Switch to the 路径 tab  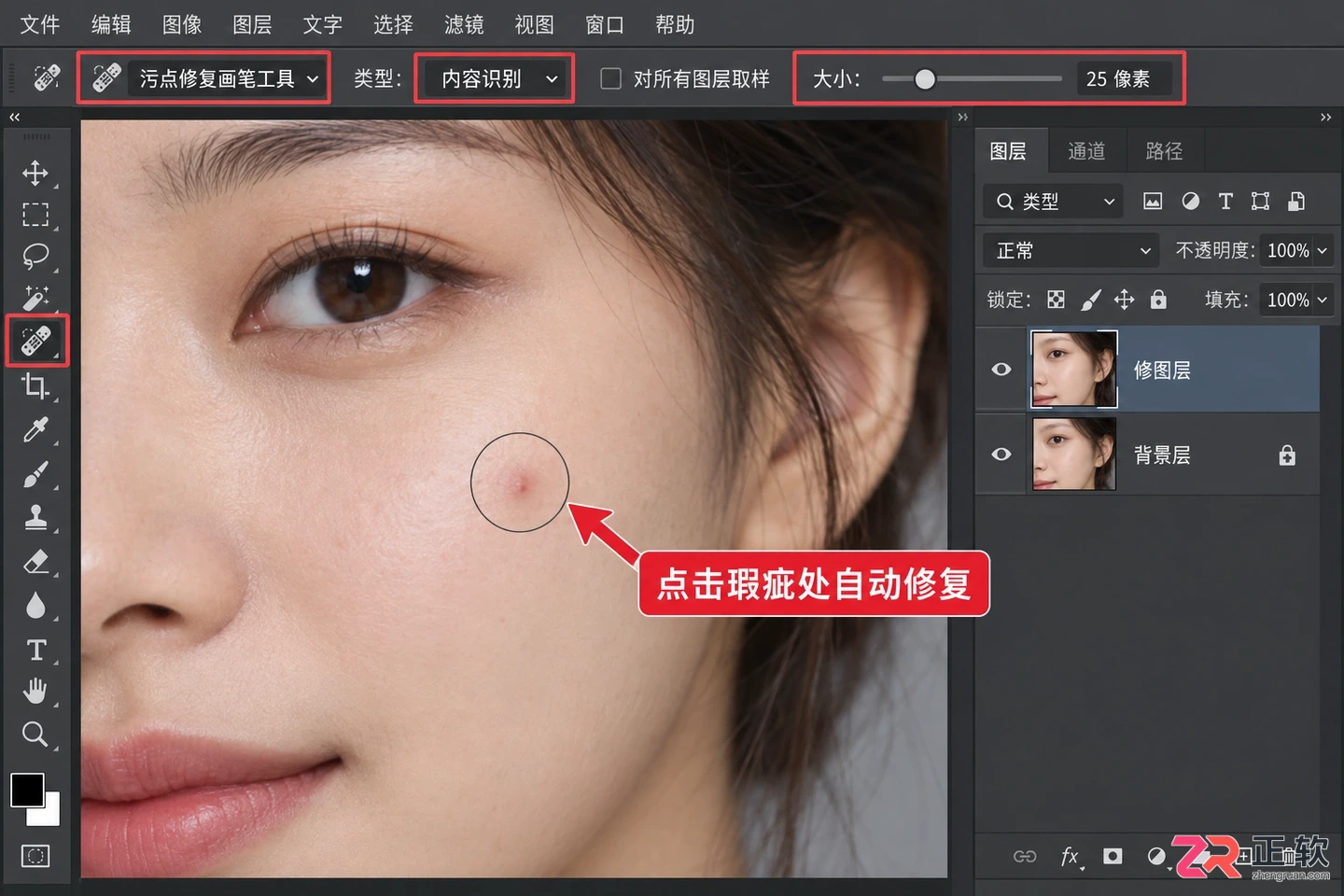click(x=1164, y=151)
